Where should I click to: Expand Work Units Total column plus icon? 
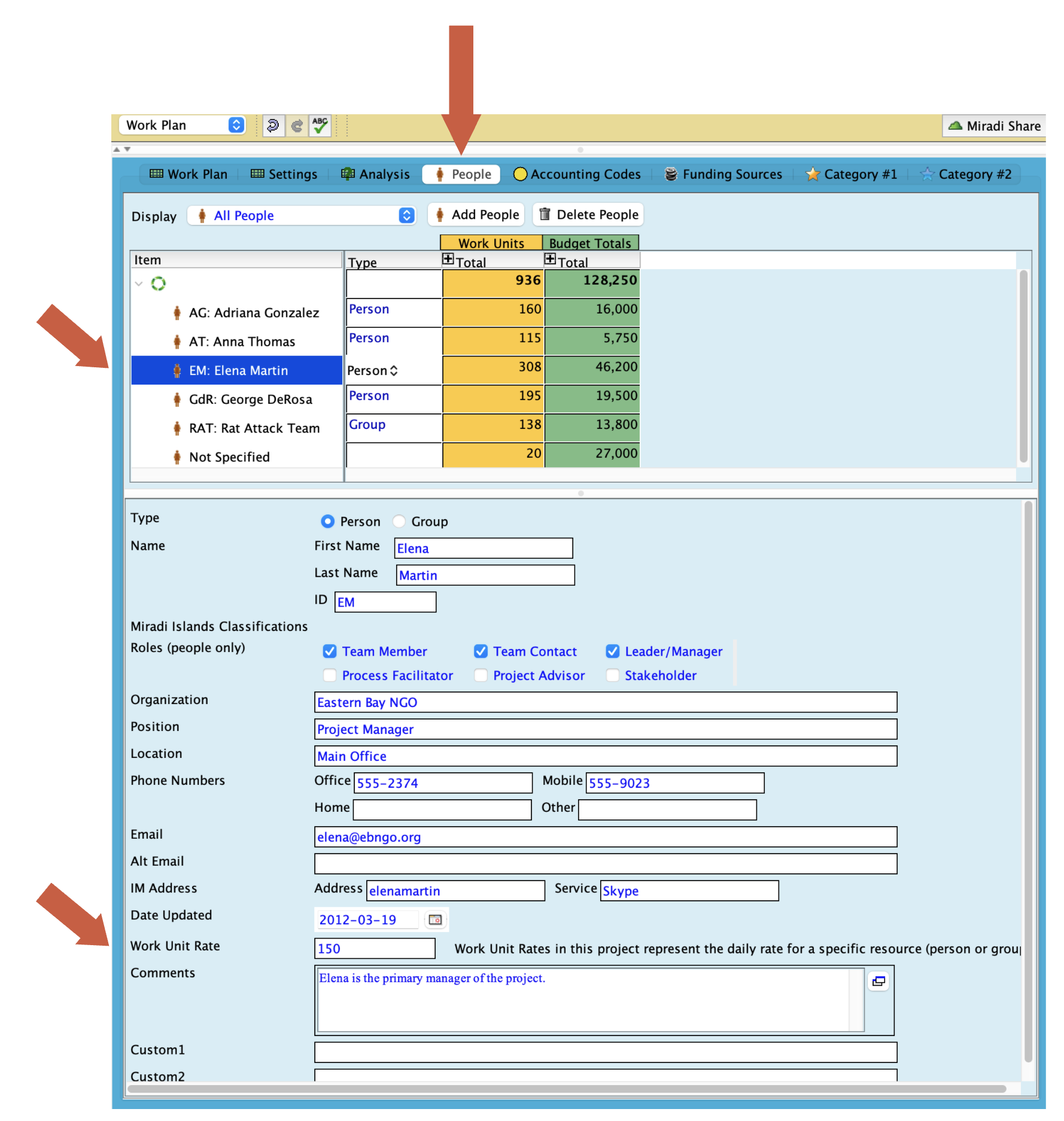pos(448,259)
